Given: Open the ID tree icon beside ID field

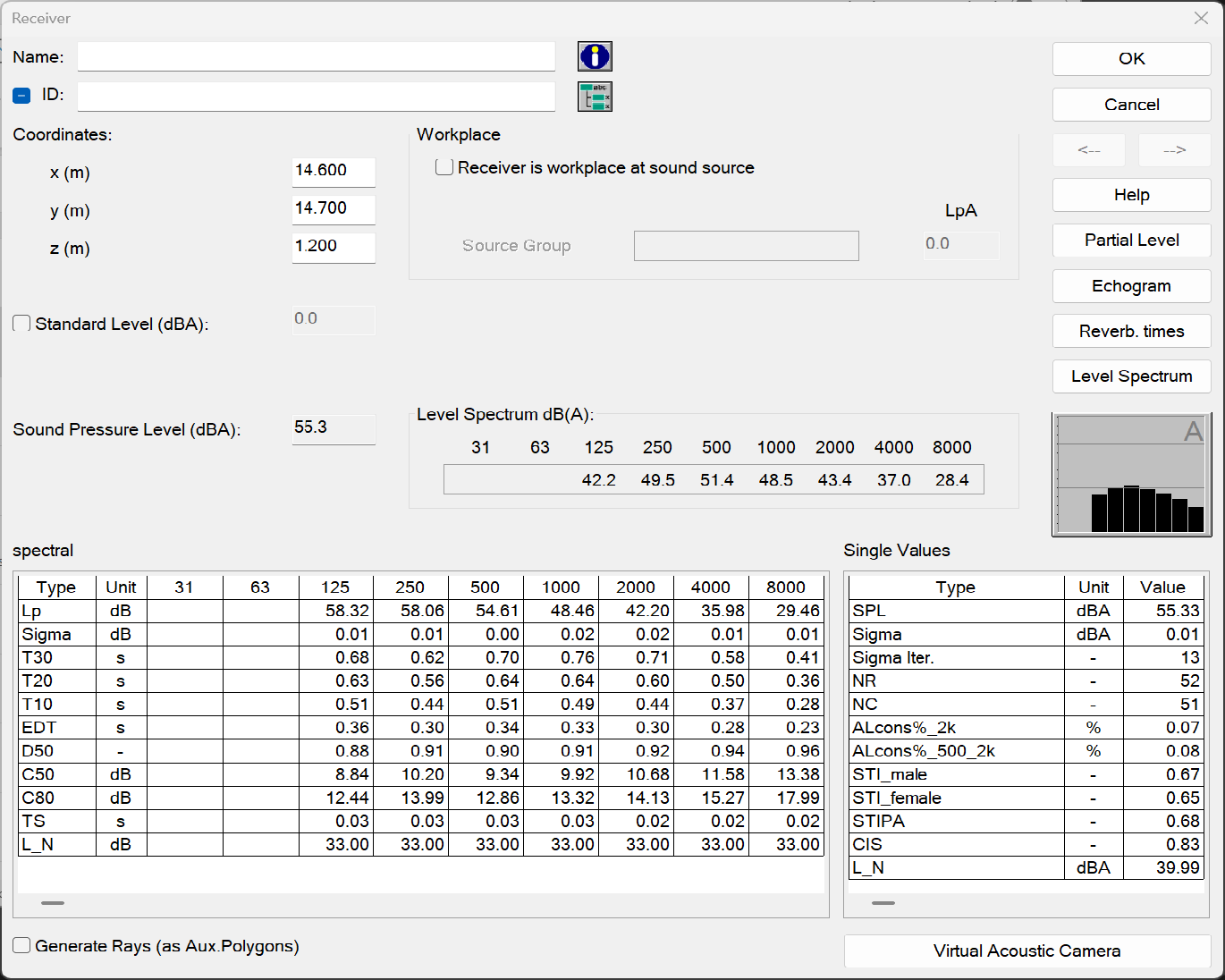Looking at the screenshot, I should click(595, 97).
